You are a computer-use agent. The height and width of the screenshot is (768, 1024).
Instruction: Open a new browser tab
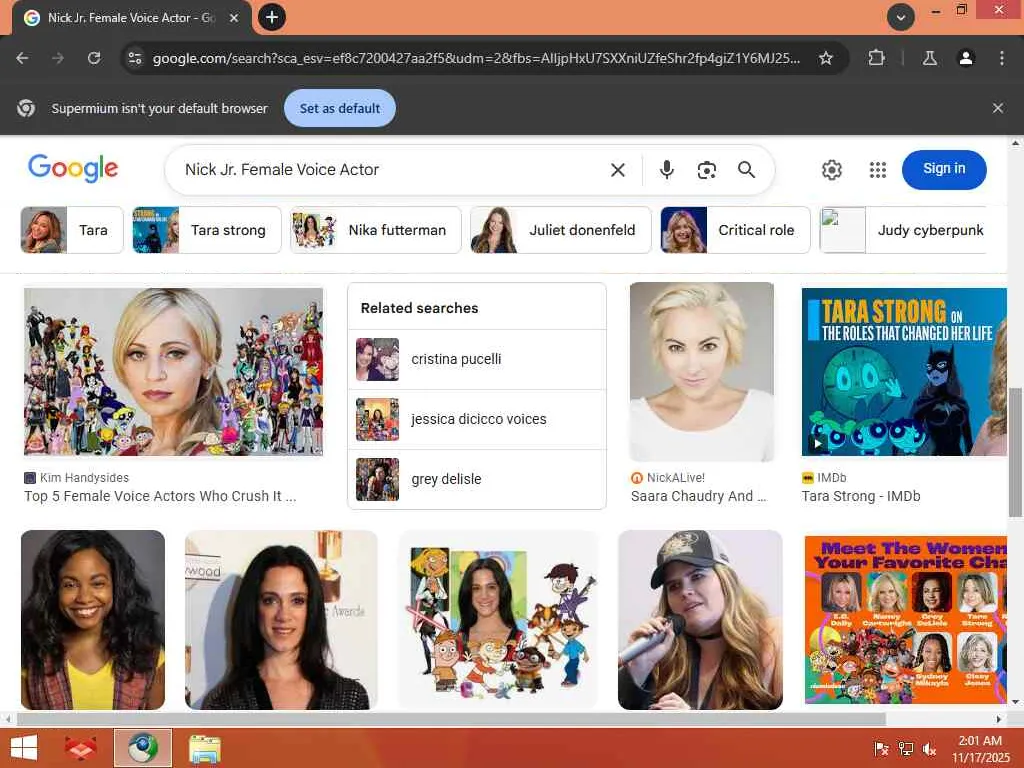(272, 17)
